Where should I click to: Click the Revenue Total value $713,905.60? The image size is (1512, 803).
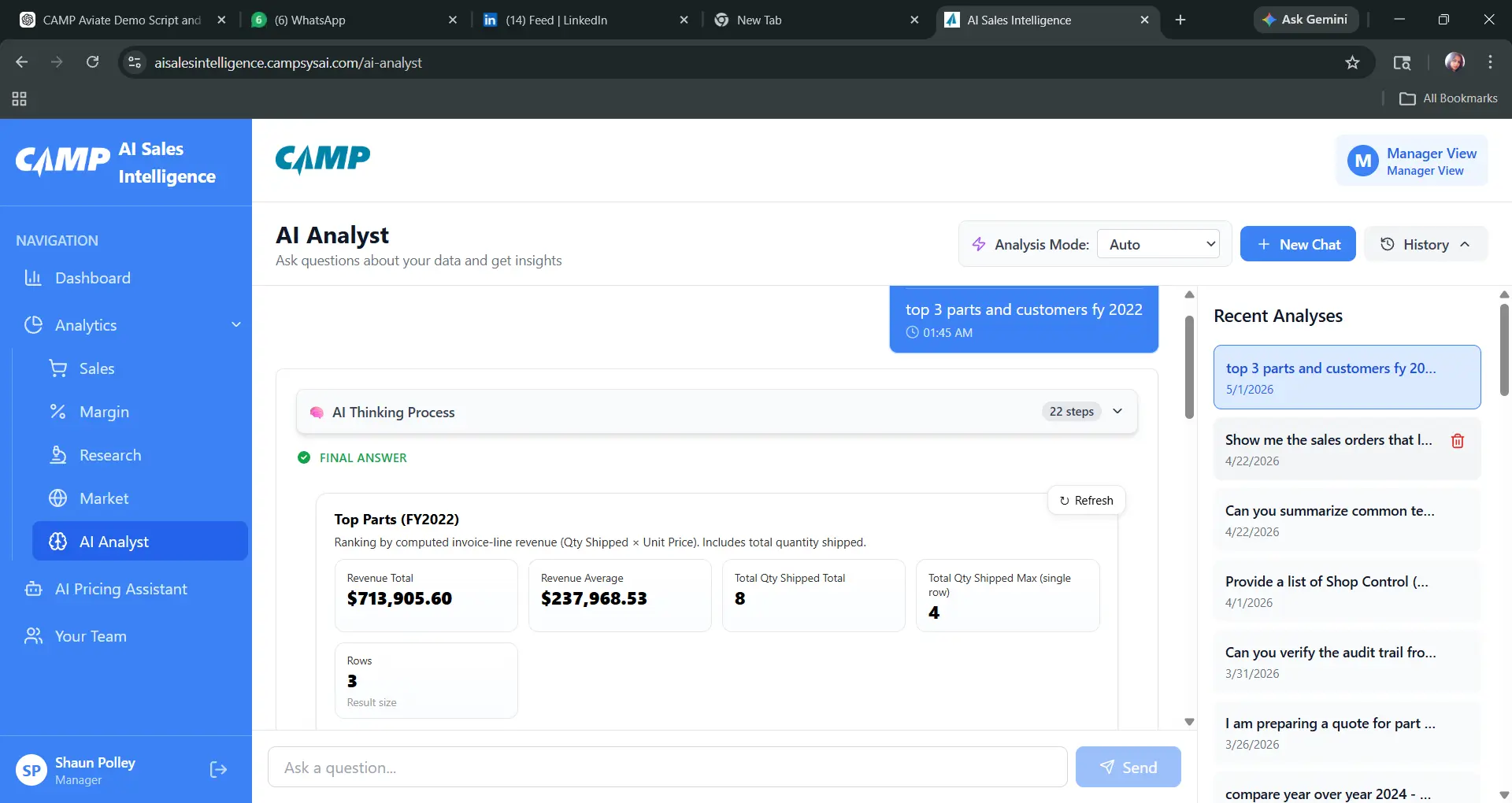coord(399,599)
